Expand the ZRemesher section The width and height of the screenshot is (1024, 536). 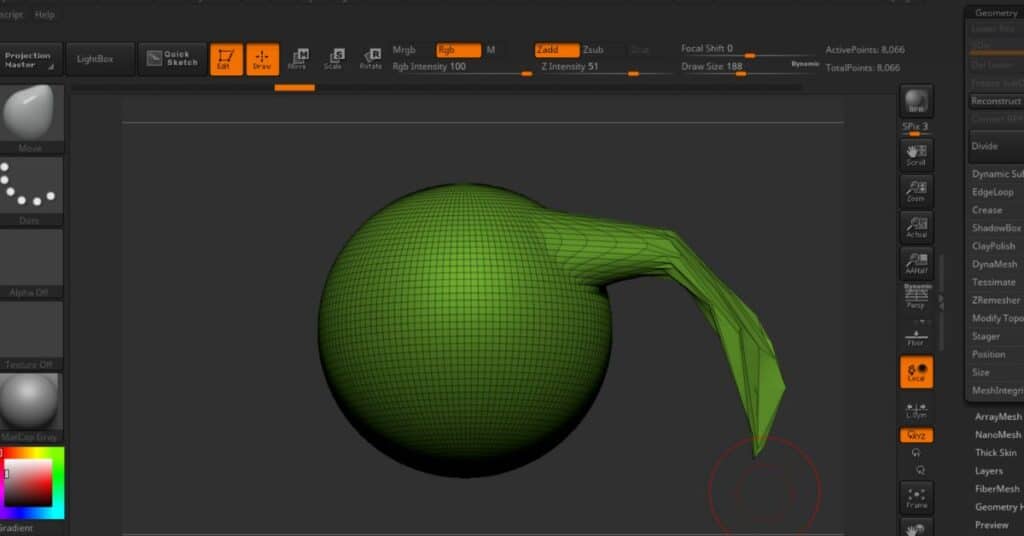pyautogui.click(x=995, y=300)
